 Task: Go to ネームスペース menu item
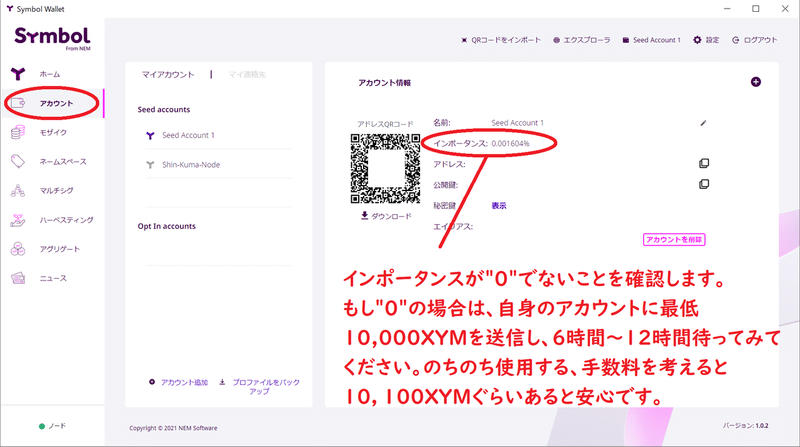pyautogui.click(x=63, y=162)
